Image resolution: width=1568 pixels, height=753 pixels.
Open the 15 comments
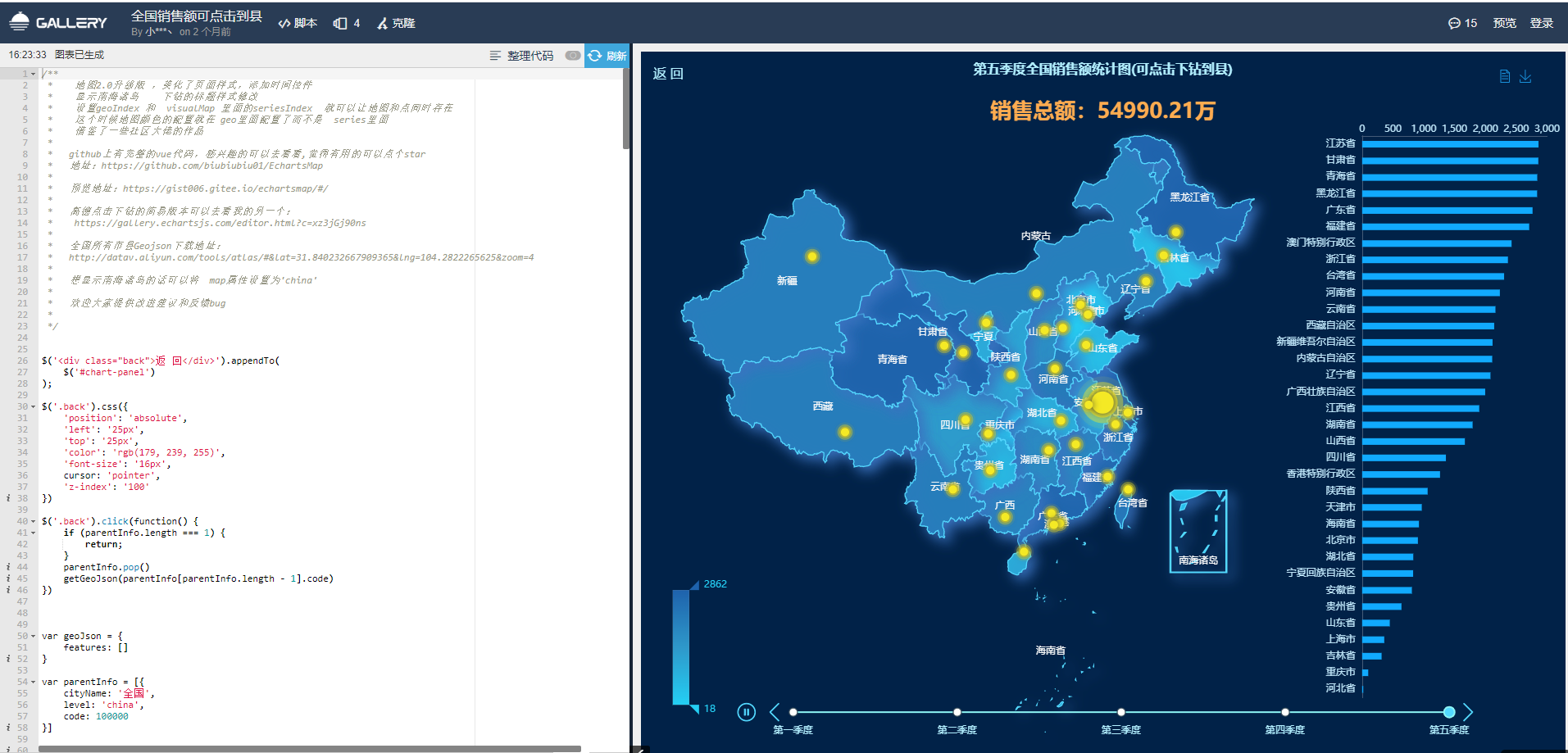(x=1462, y=23)
